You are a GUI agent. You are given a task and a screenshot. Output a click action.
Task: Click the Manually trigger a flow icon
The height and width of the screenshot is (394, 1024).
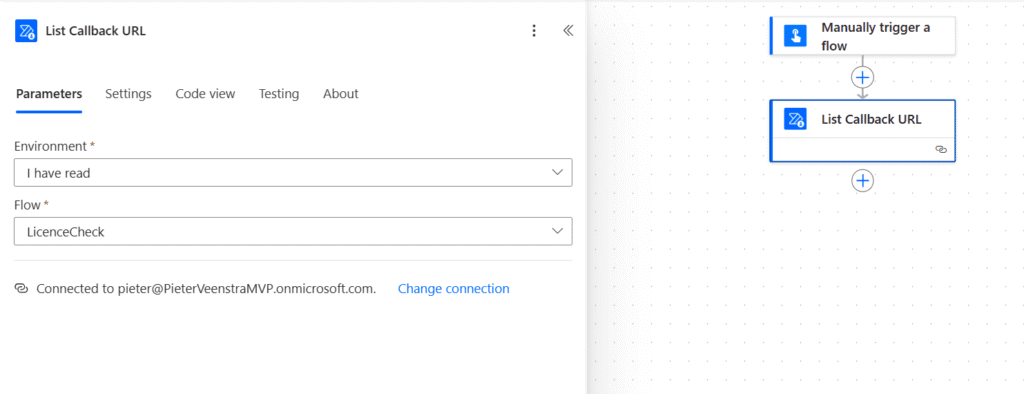(x=795, y=36)
